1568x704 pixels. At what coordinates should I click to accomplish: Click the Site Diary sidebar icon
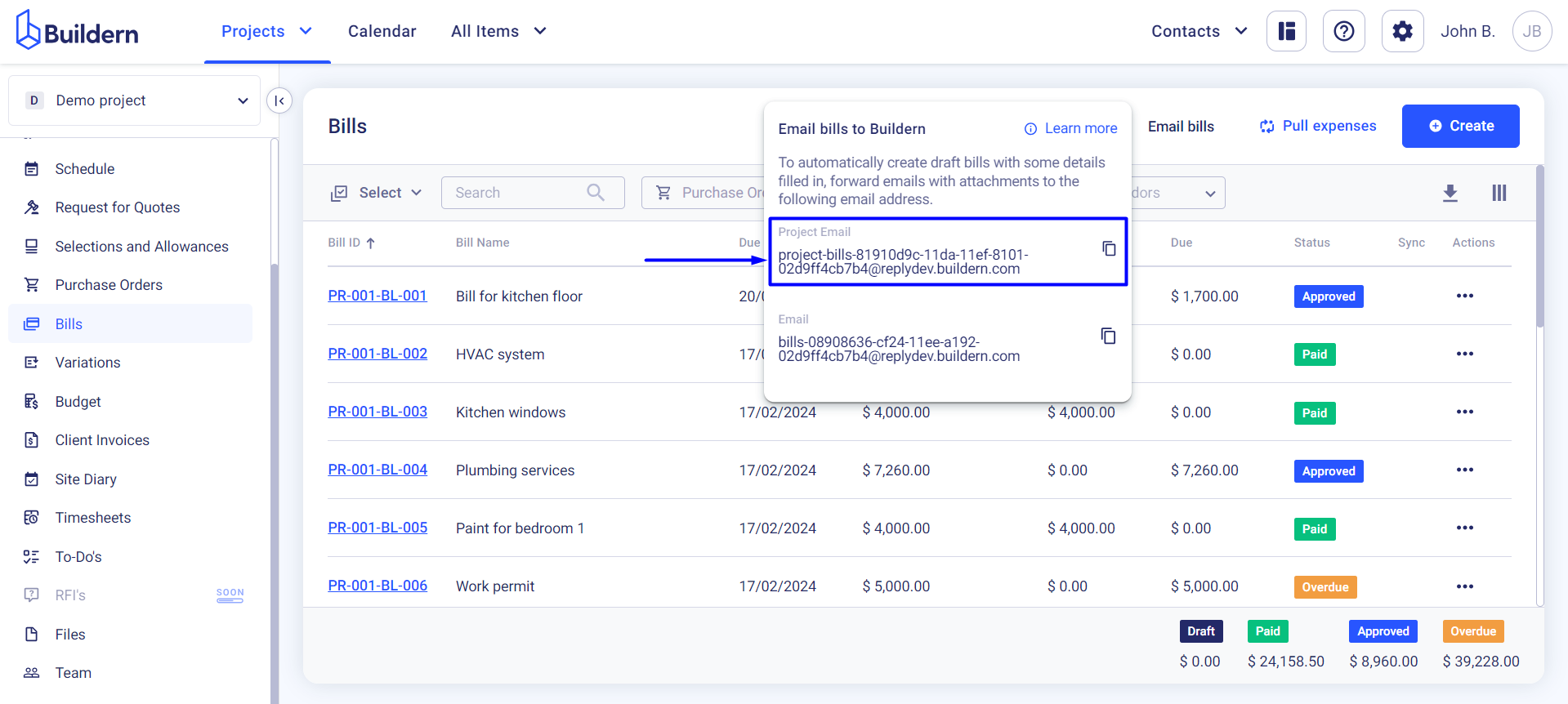point(32,479)
